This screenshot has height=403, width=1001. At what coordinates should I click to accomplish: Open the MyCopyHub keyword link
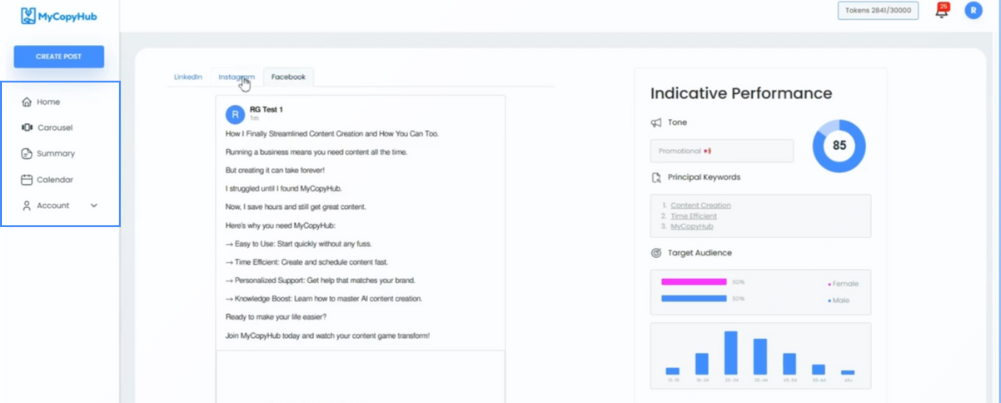pos(692,226)
